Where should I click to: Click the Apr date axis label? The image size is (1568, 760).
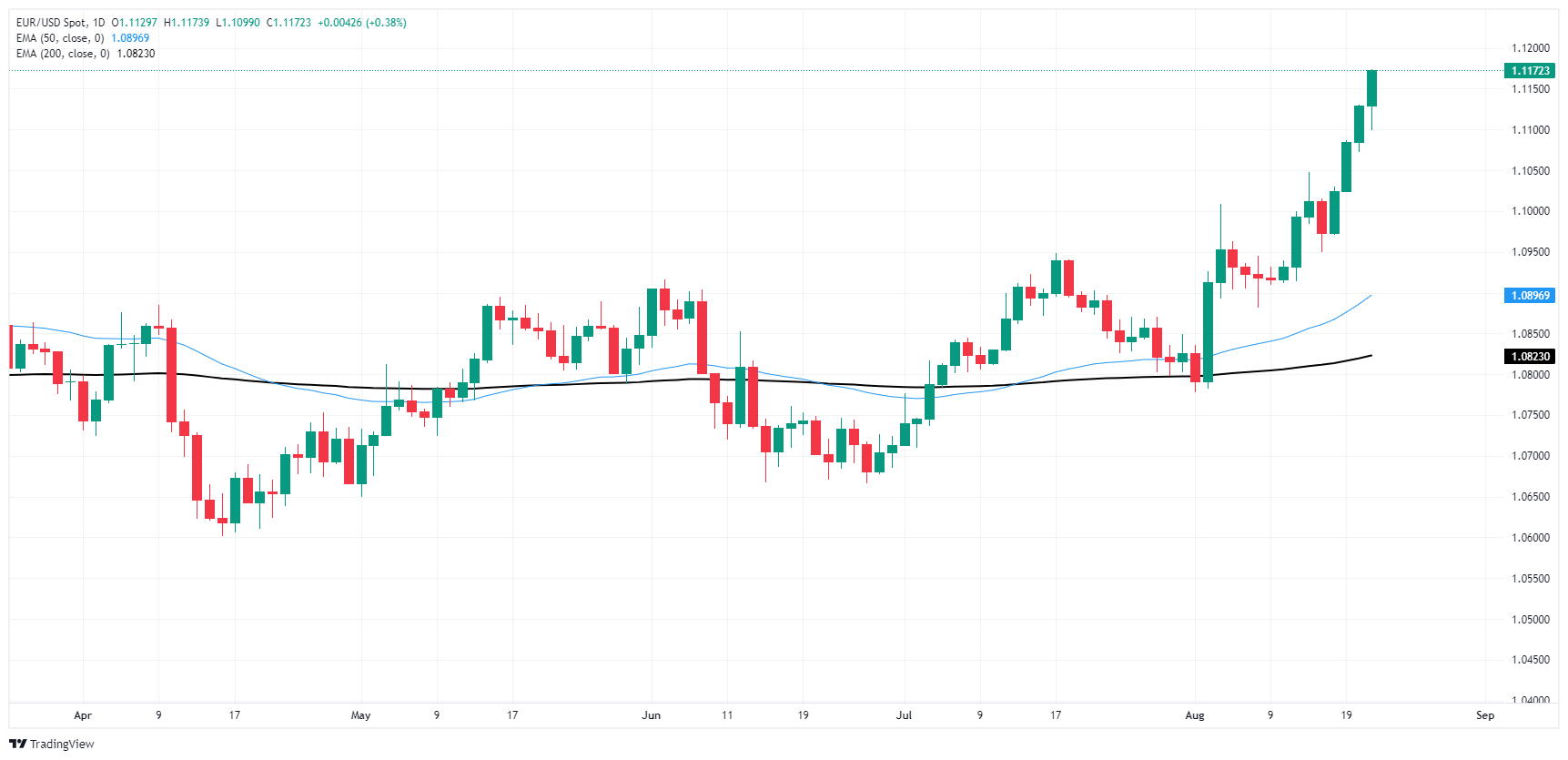click(83, 715)
